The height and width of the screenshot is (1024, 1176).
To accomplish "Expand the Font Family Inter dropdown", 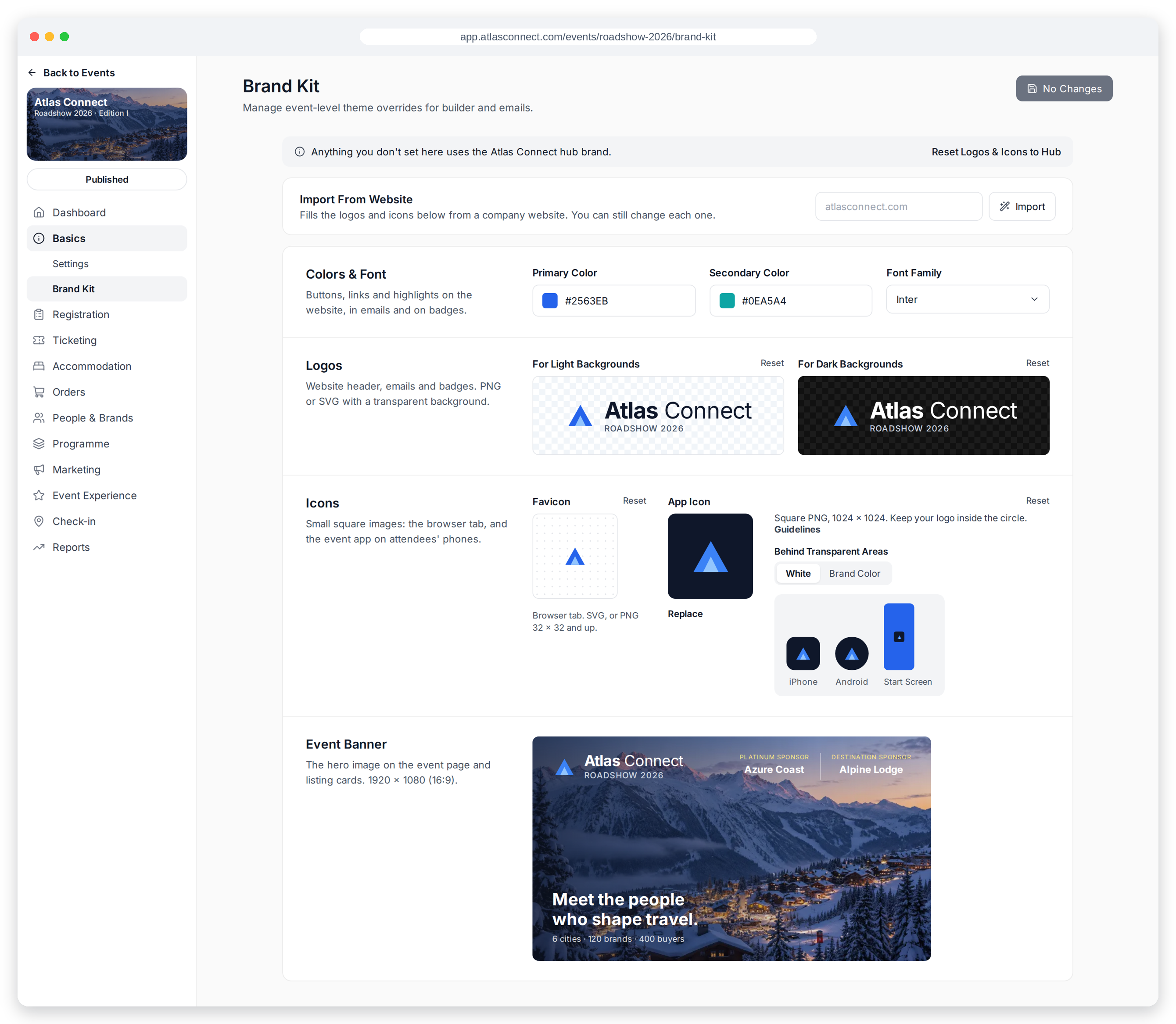I will pyautogui.click(x=967, y=299).
